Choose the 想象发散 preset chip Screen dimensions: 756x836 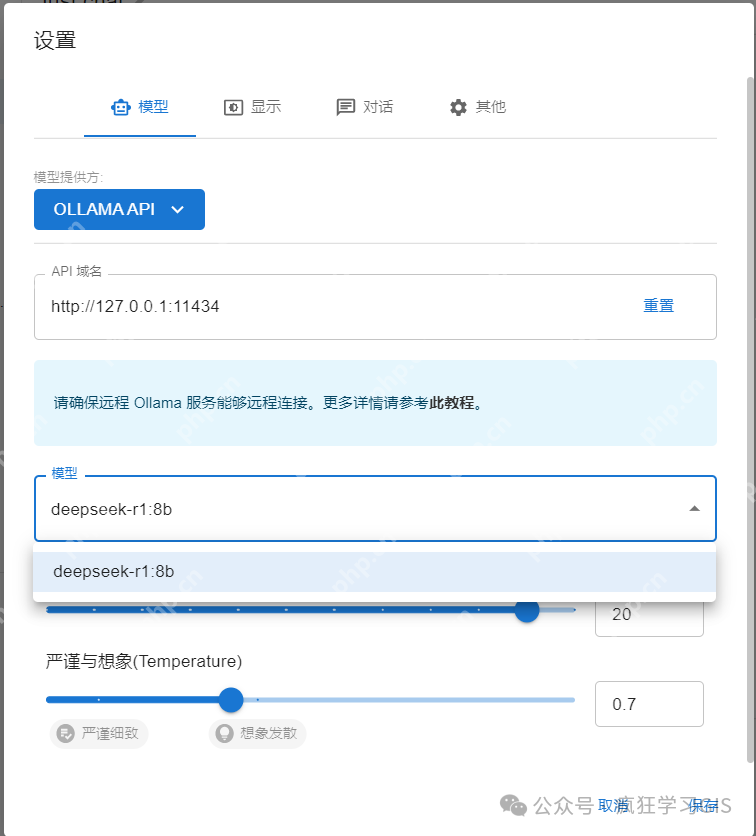coord(257,734)
